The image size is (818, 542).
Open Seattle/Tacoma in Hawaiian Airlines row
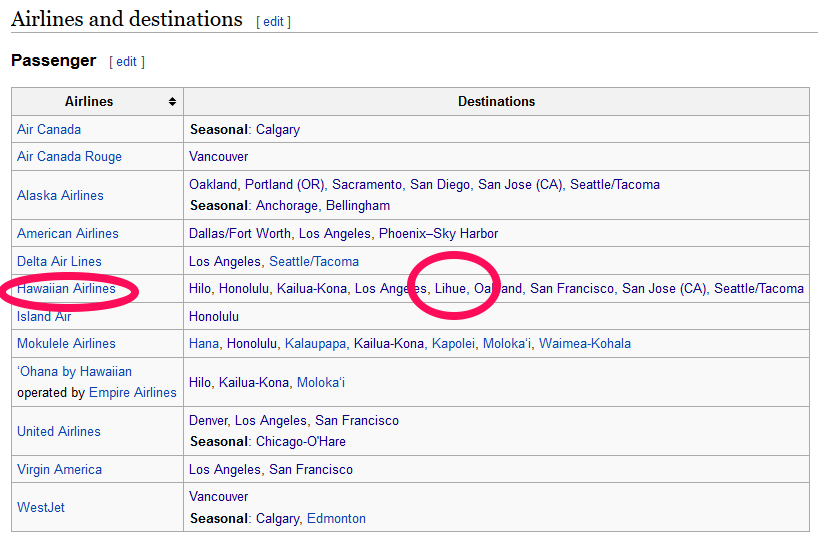pos(759,288)
